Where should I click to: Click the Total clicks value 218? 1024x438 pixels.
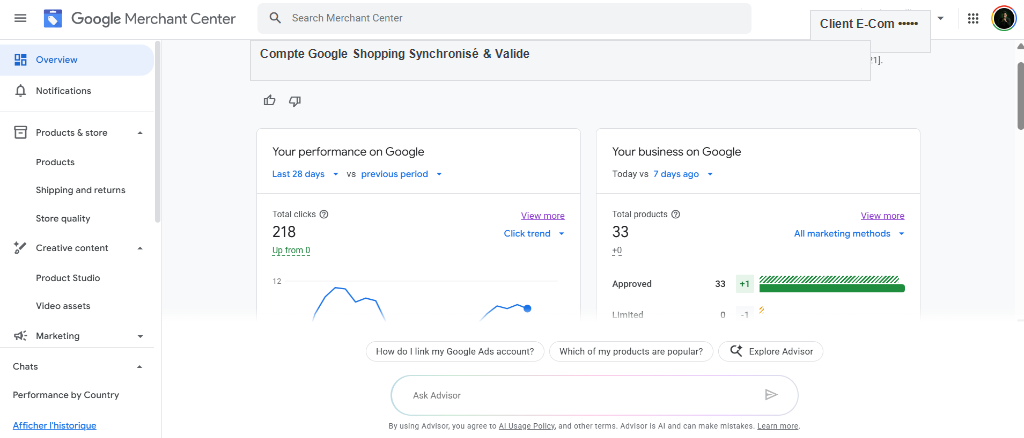(x=284, y=232)
